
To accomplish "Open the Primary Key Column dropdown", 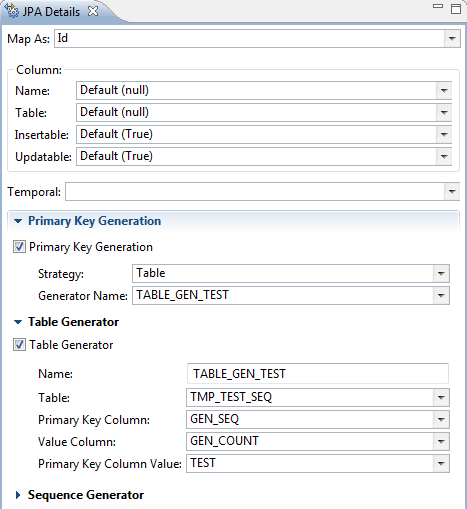I will (x=441, y=419).
